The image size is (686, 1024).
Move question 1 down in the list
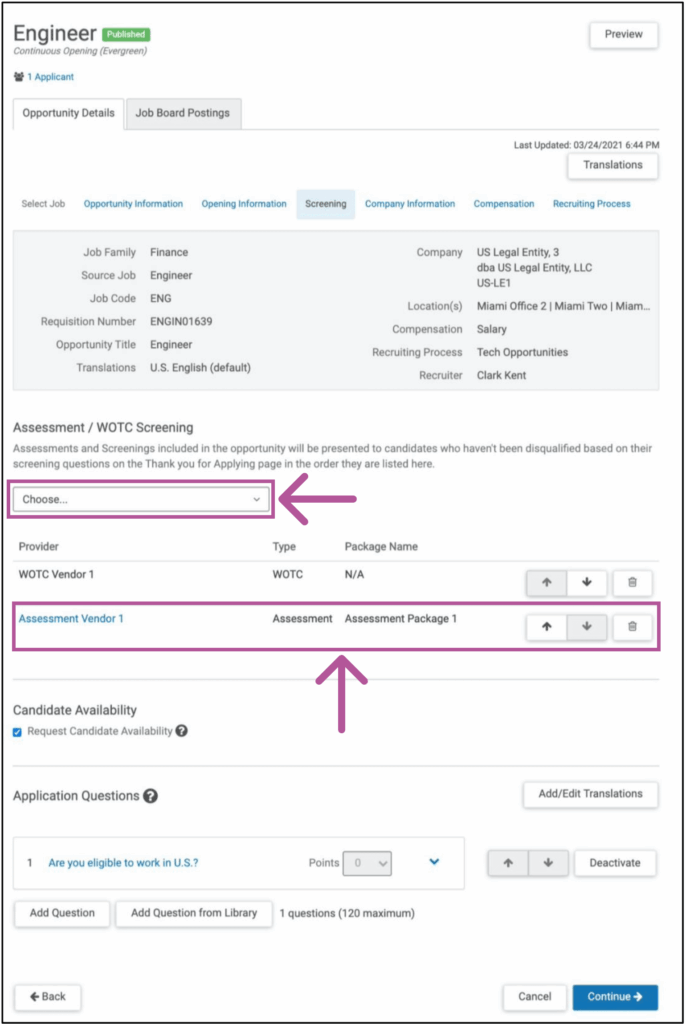click(548, 863)
